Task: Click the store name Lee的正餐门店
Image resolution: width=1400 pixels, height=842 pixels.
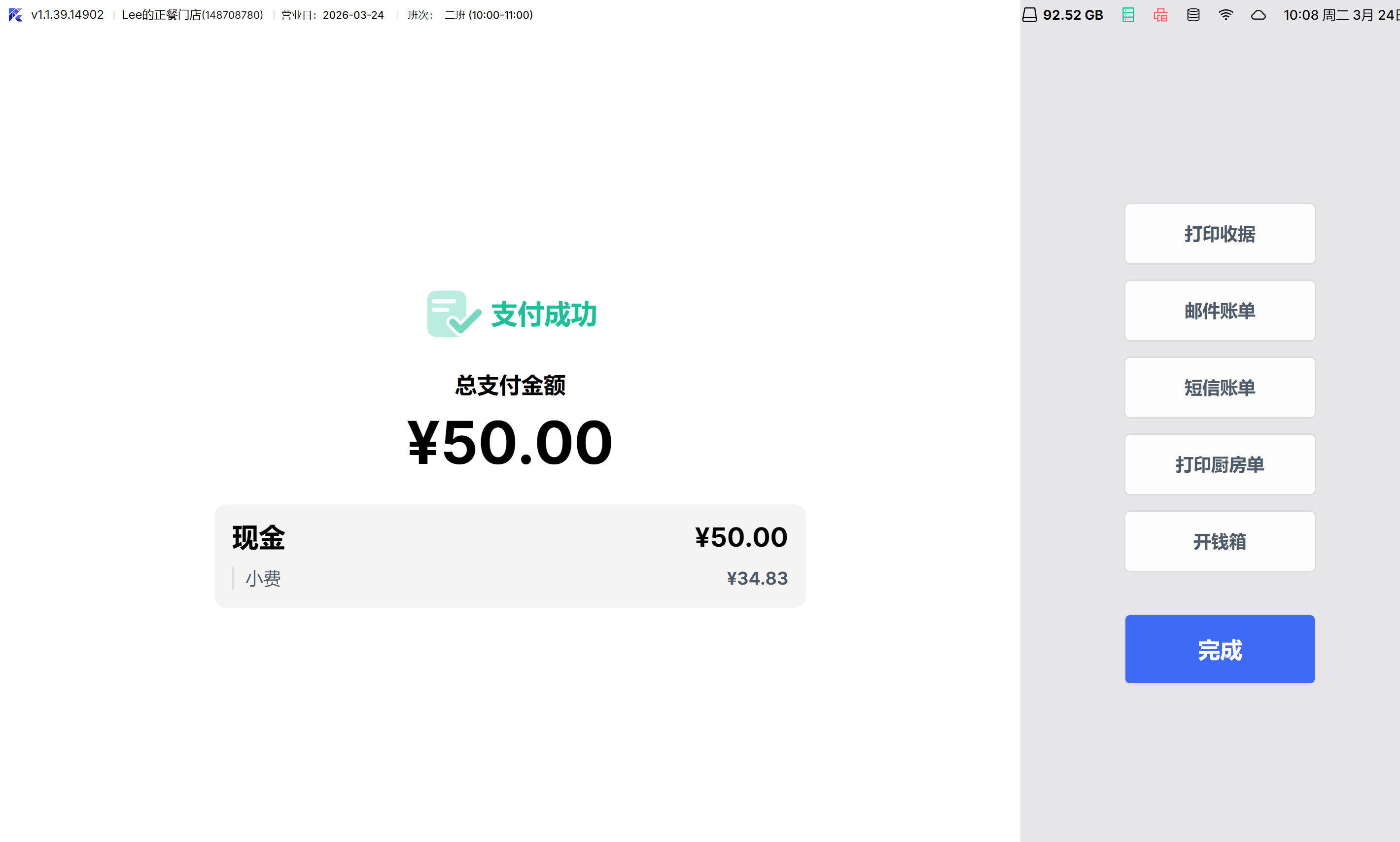Action: pyautogui.click(x=192, y=15)
